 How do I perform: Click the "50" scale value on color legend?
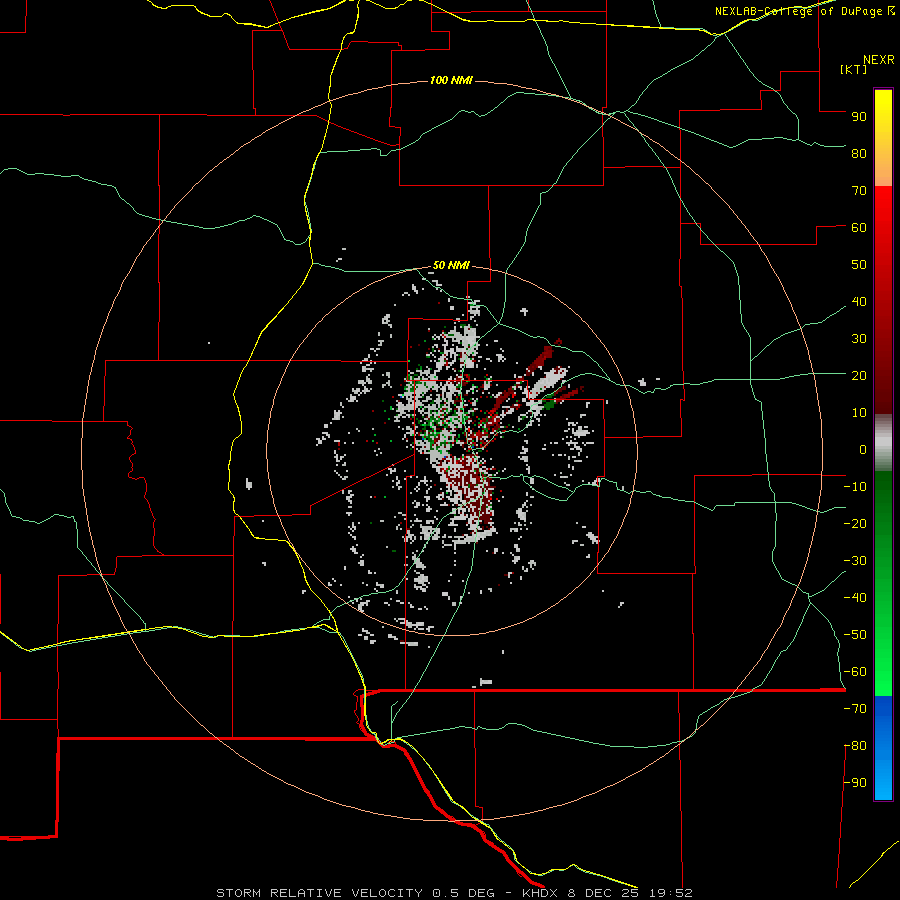859,265
